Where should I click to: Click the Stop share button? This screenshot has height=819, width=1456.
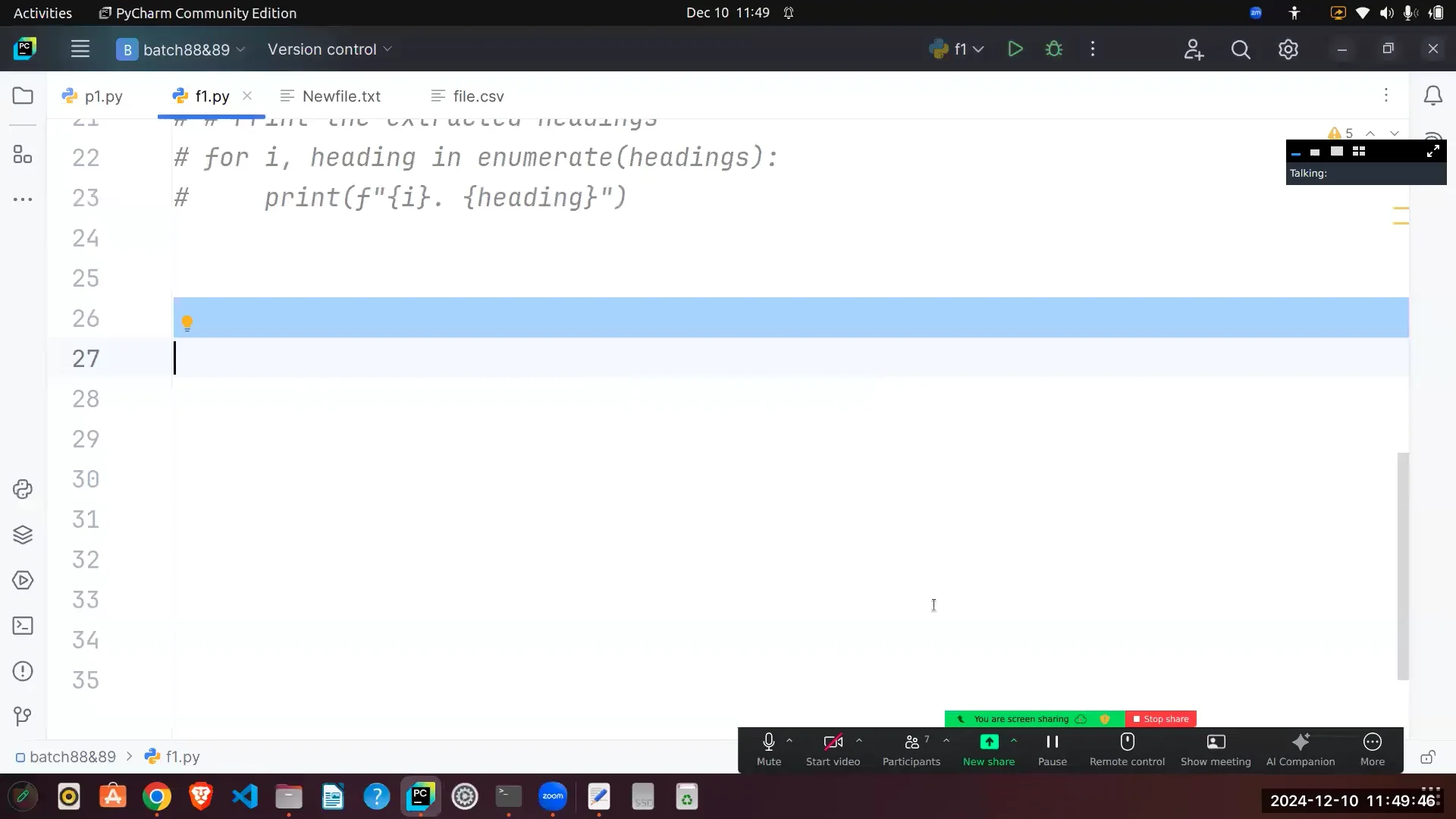point(1160,718)
